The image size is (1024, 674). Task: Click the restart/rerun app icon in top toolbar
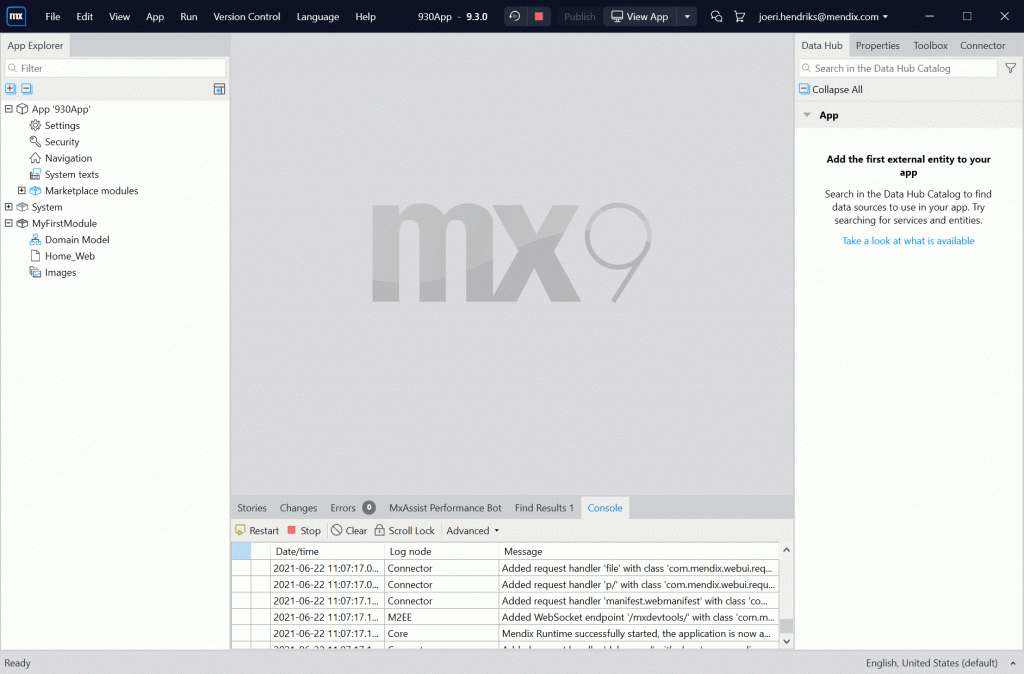coord(515,16)
